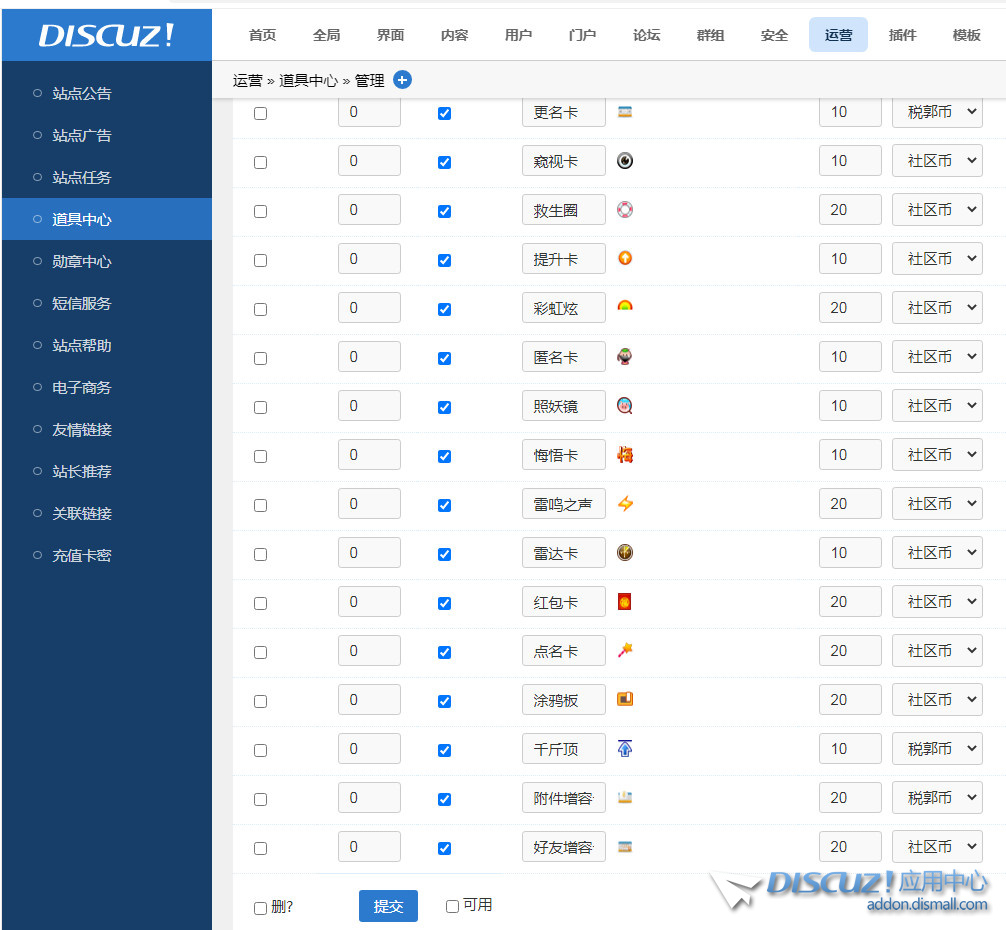Open the 论坛 menu tab

(646, 35)
